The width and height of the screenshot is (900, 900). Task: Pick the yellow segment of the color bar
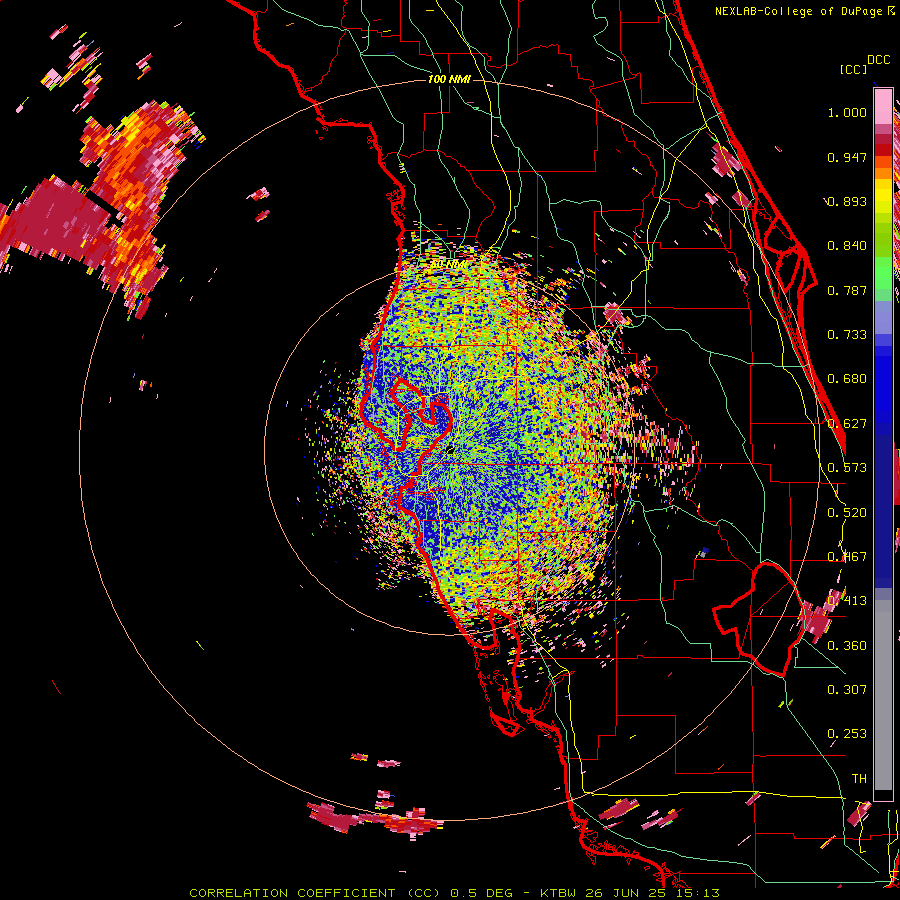[x=883, y=197]
